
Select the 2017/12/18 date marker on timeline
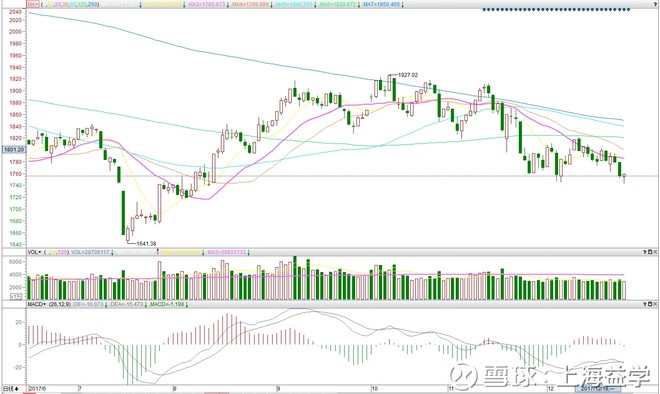(x=598, y=388)
